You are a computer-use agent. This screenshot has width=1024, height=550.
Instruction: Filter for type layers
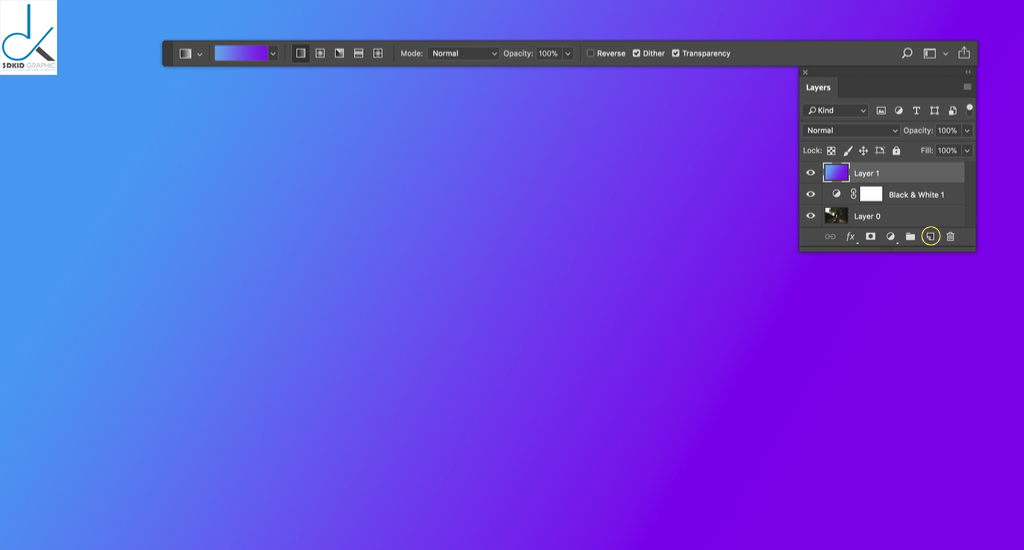[916, 111]
